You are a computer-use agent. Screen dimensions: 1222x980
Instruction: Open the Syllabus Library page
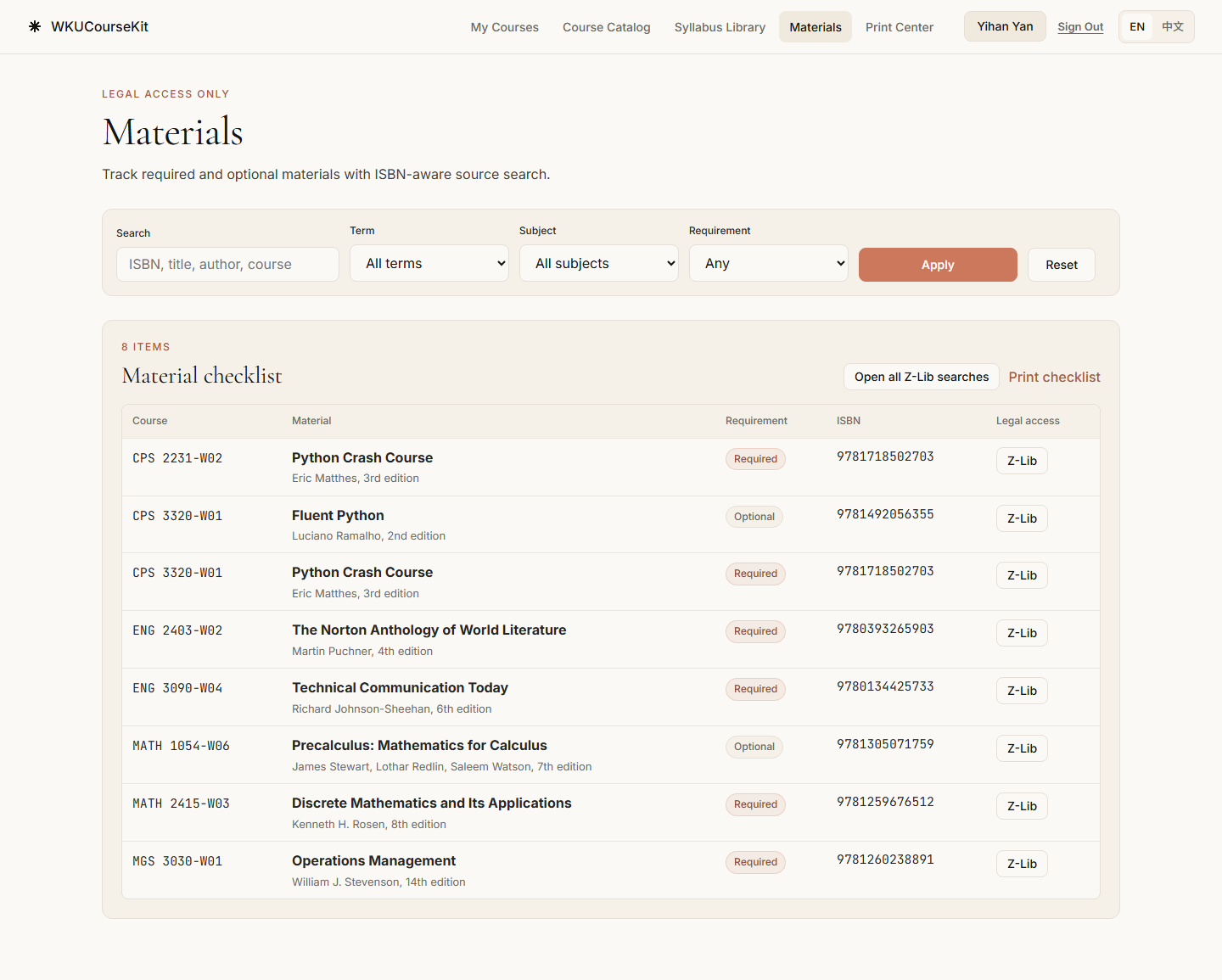(720, 27)
